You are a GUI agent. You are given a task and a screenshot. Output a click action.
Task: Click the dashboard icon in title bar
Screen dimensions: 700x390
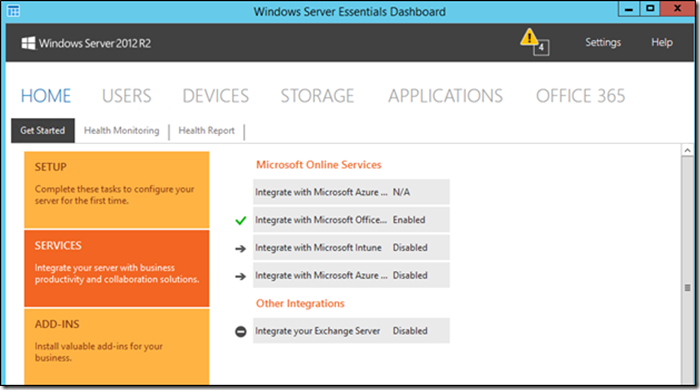click(13, 11)
